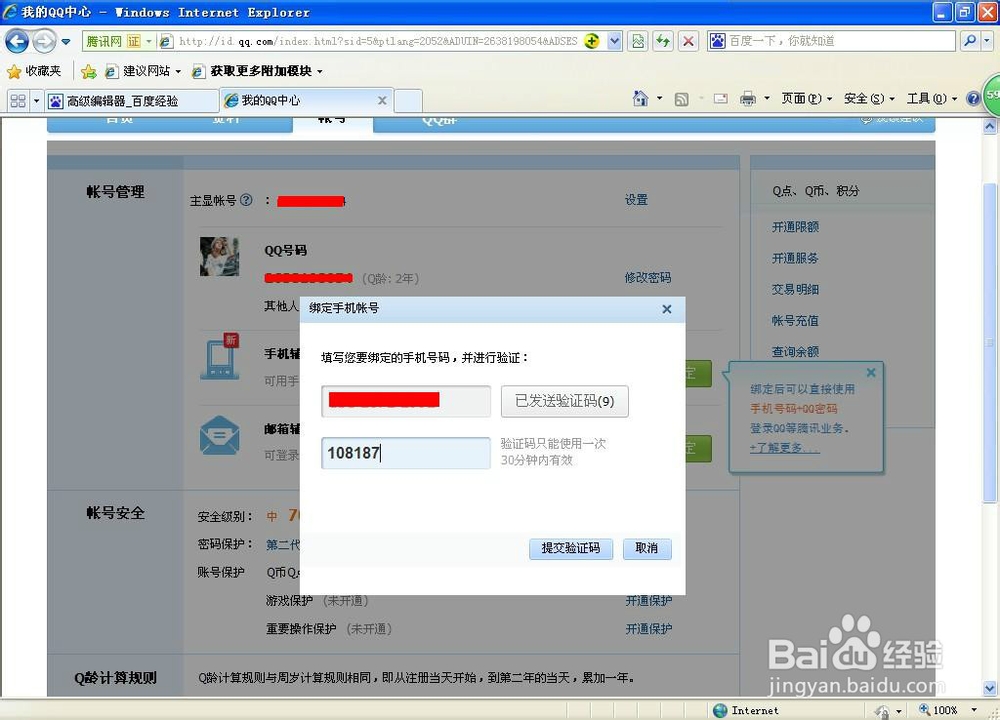1000x720 pixels.
Task: Click 开通保护 link for 重要操作保护
Action: point(649,629)
